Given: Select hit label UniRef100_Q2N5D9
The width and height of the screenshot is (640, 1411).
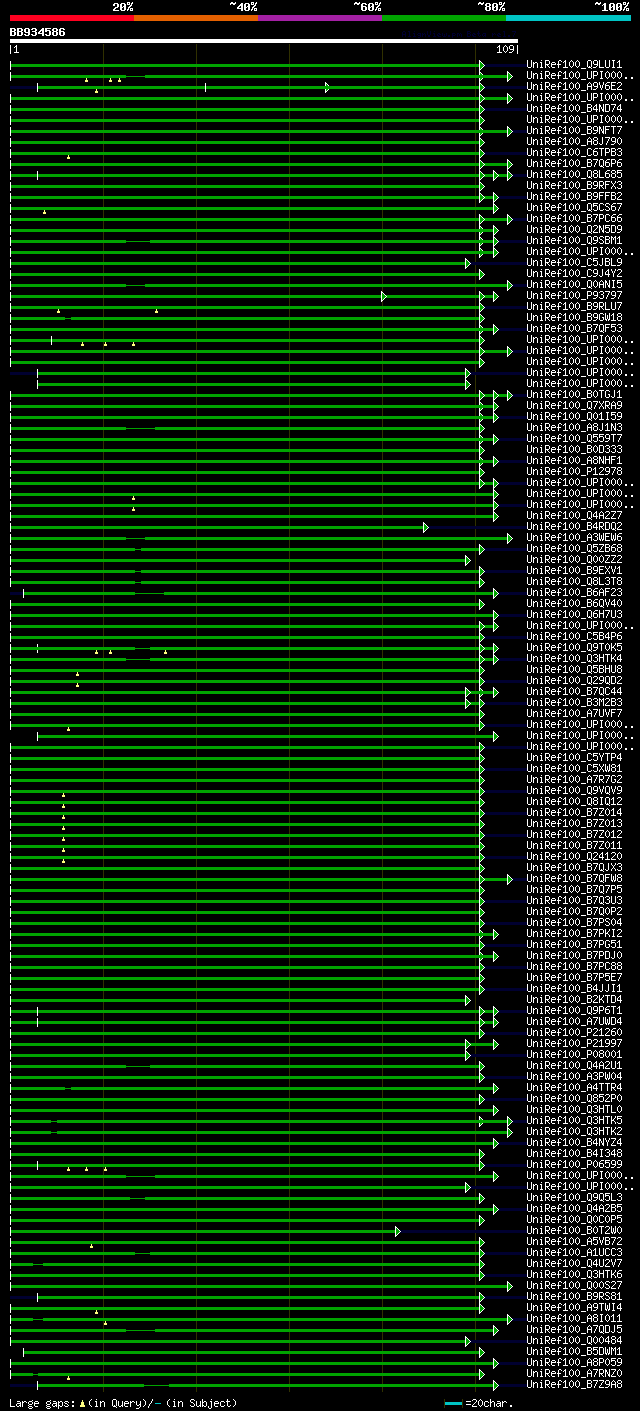Looking at the screenshot, I should coord(574,230).
